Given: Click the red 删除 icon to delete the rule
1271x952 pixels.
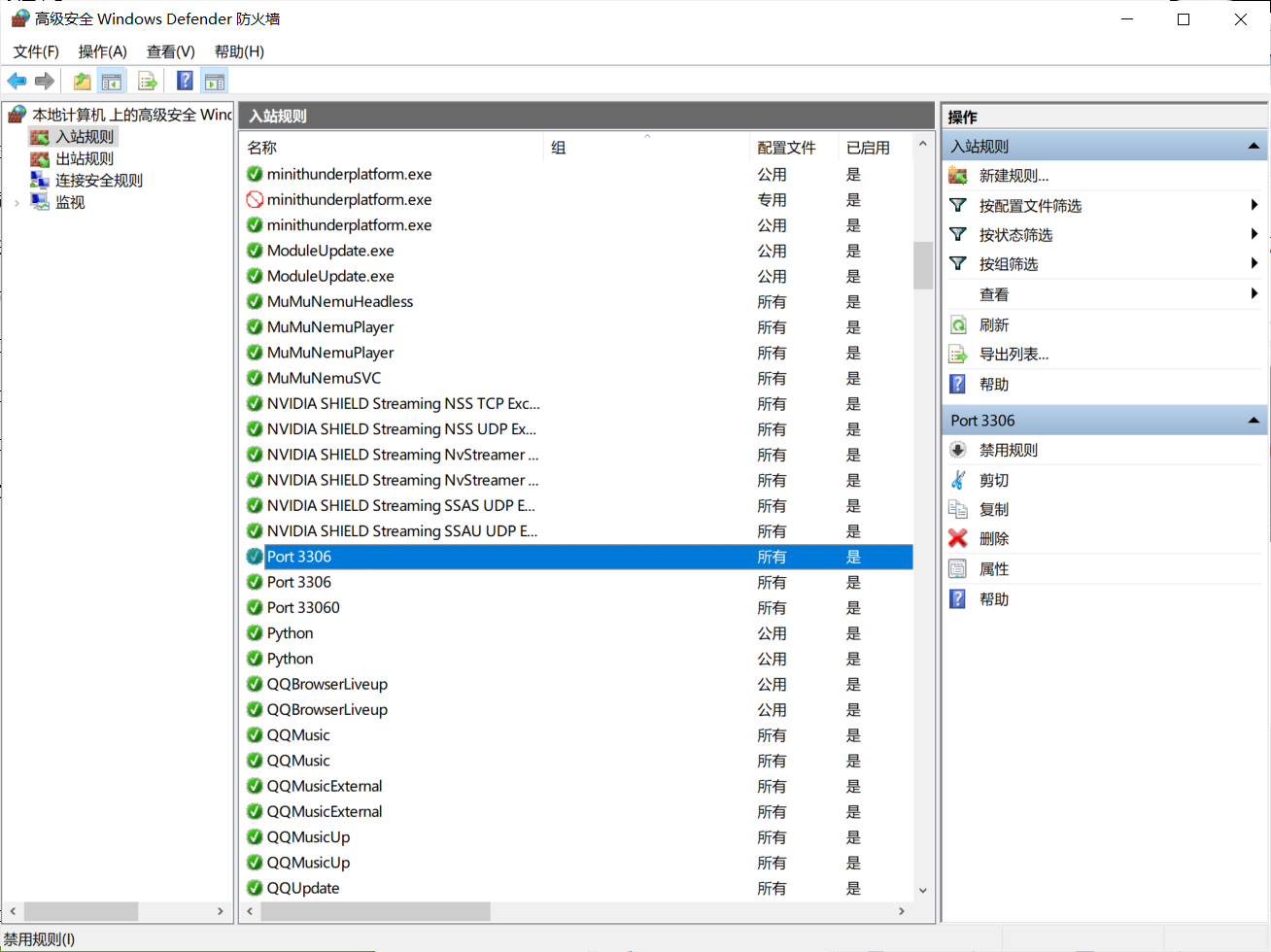Looking at the screenshot, I should click(x=958, y=538).
